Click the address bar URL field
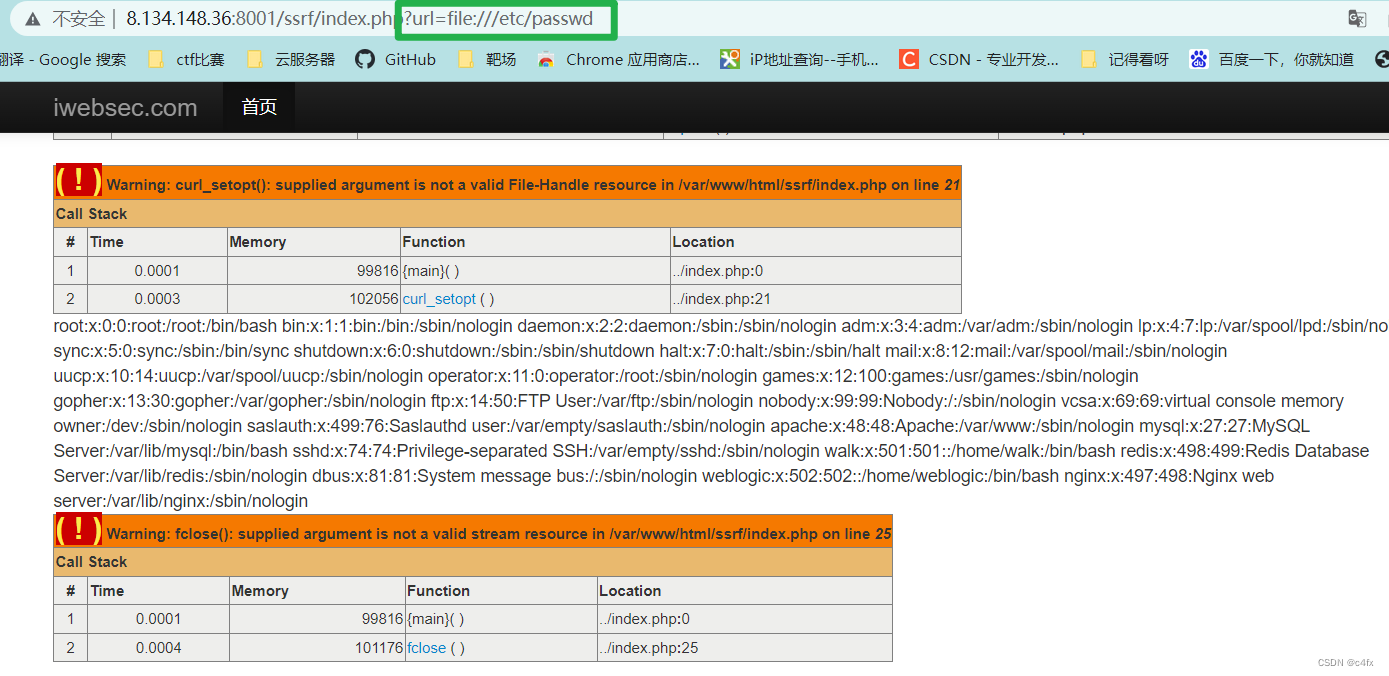The width and height of the screenshot is (1389, 676). (x=360, y=19)
